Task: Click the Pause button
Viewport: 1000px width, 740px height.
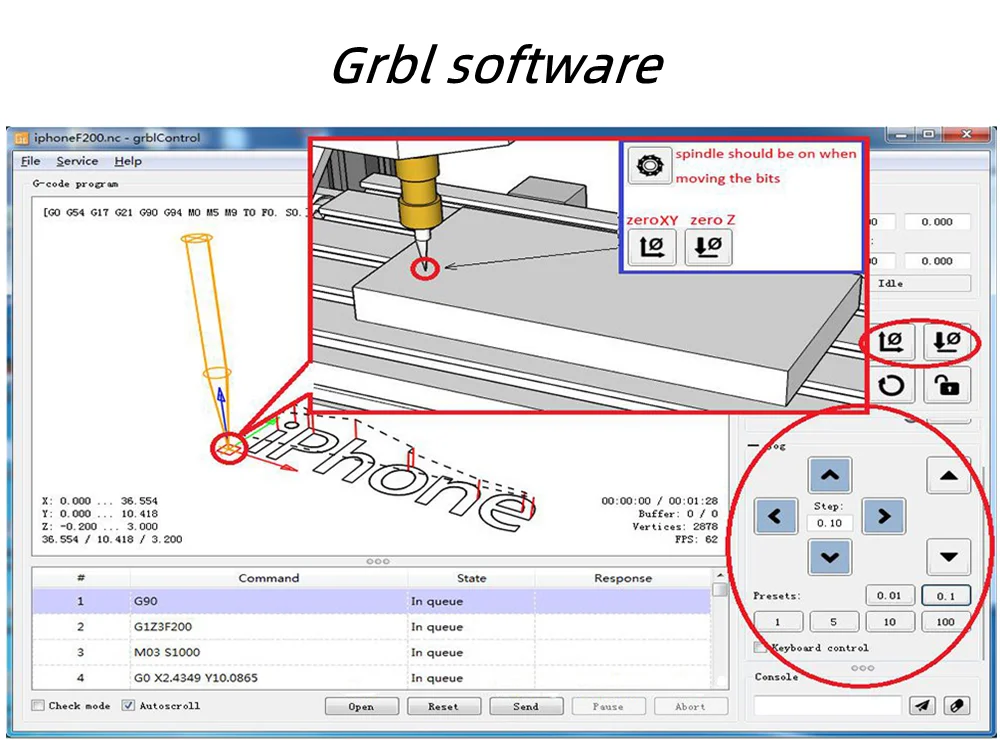Action: pyautogui.click(x=608, y=706)
